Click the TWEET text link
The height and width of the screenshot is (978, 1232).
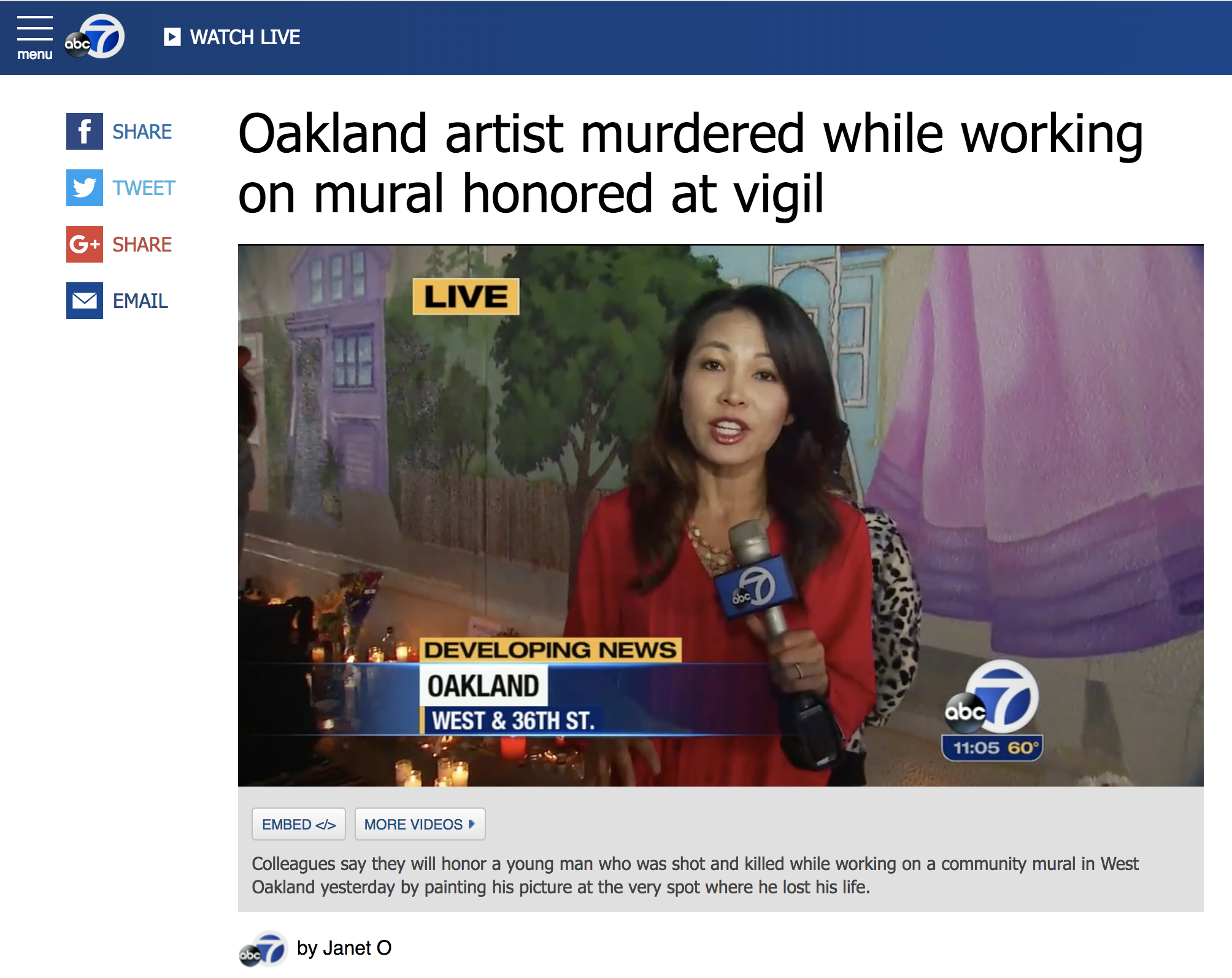(144, 188)
